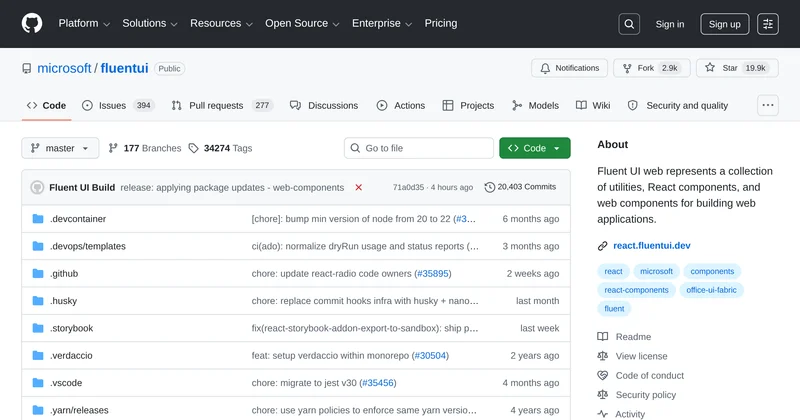The width and height of the screenshot is (800, 420).
Task: Open the .github folder icon
Action: click(38, 273)
